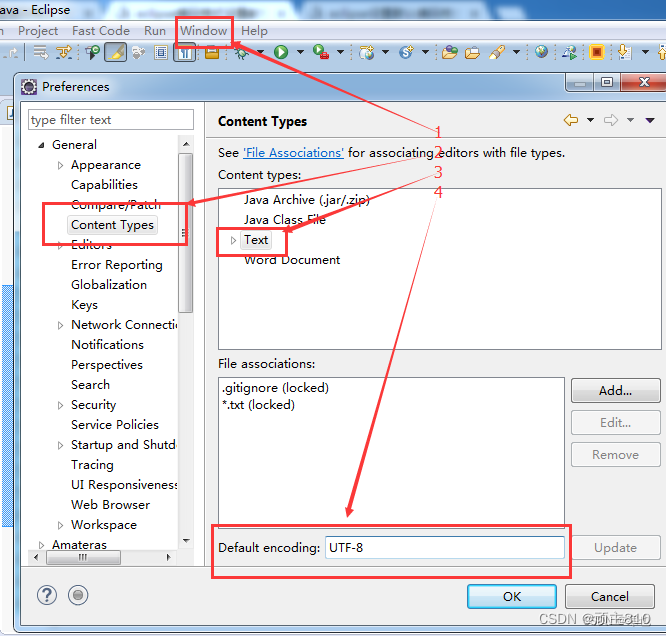Viewport: 666px width, 636px height.
Task: Click Run with toolbox external tools icon
Action: click(x=321, y=52)
